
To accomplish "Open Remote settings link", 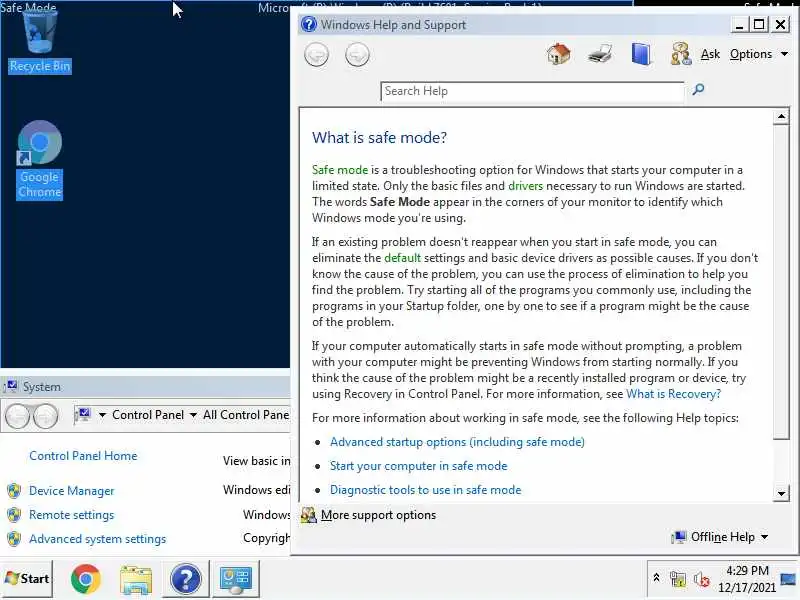I will tap(71, 515).
